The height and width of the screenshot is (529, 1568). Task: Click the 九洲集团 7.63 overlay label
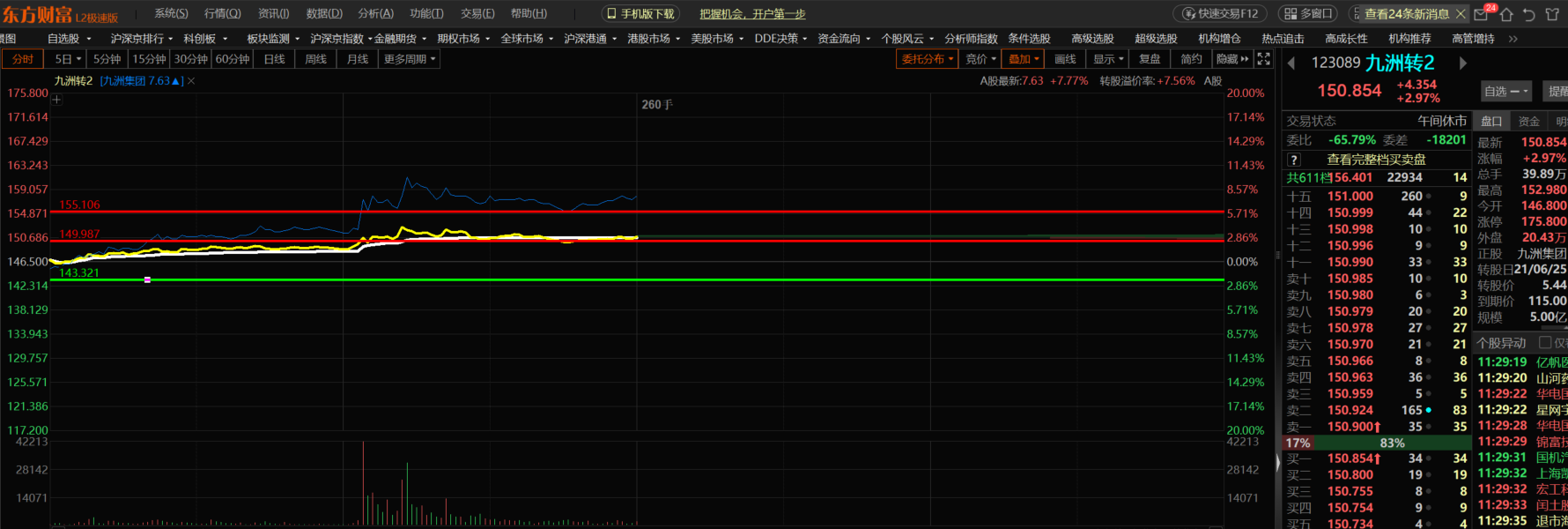point(141,81)
